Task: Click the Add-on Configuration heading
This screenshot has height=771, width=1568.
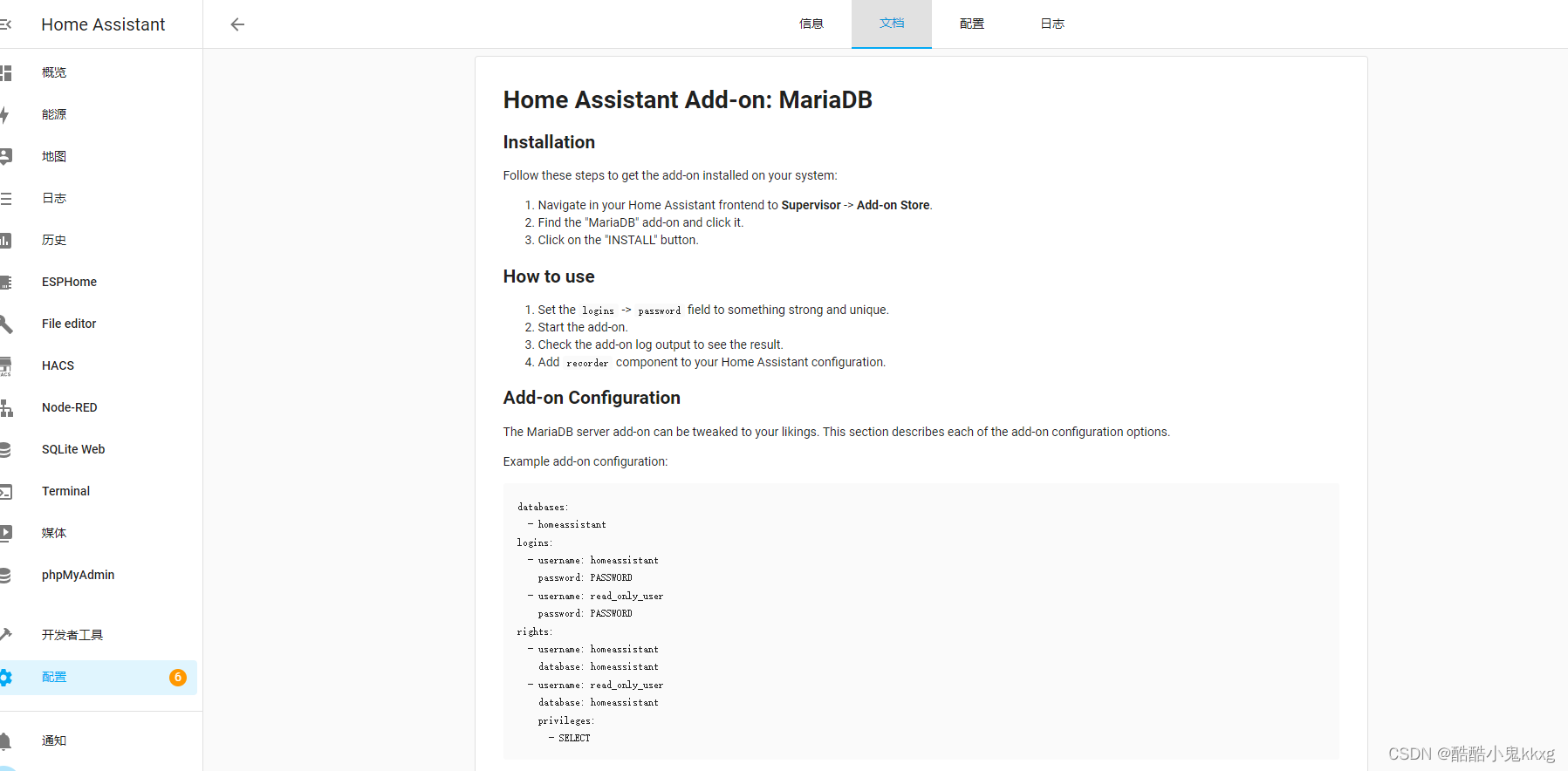Action: (x=592, y=398)
